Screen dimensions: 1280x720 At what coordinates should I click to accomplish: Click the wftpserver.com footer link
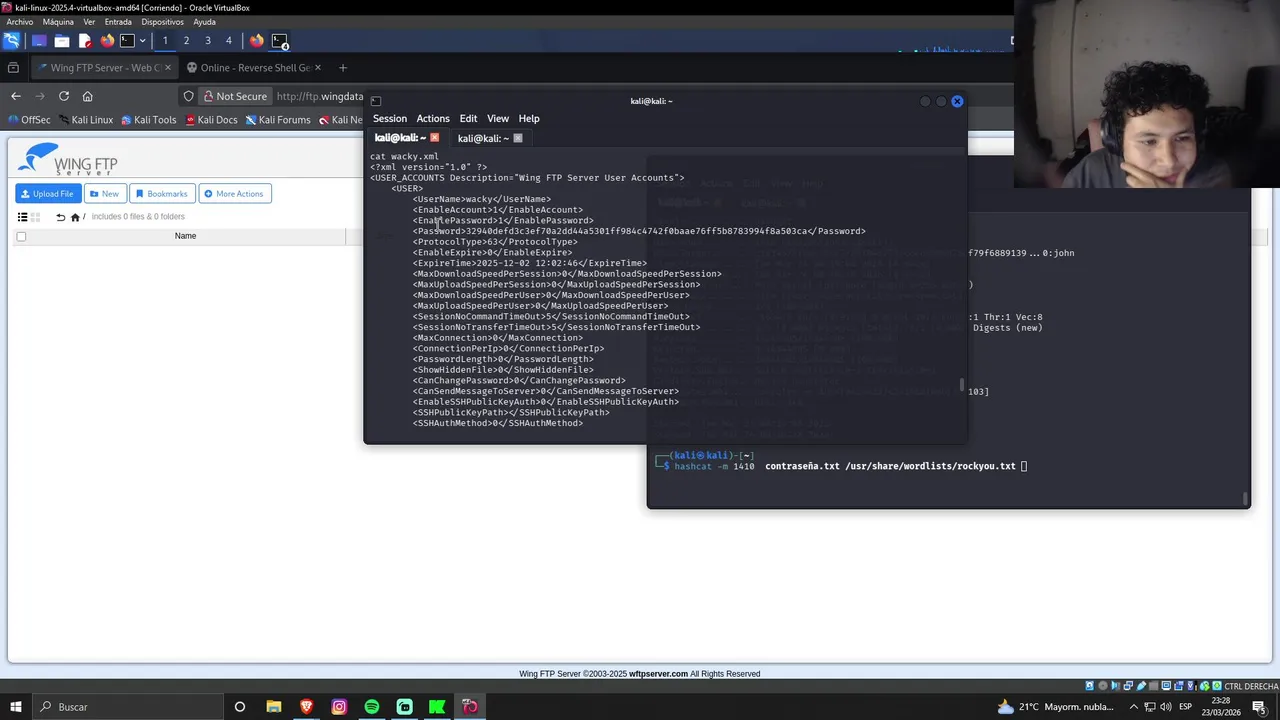click(x=658, y=674)
